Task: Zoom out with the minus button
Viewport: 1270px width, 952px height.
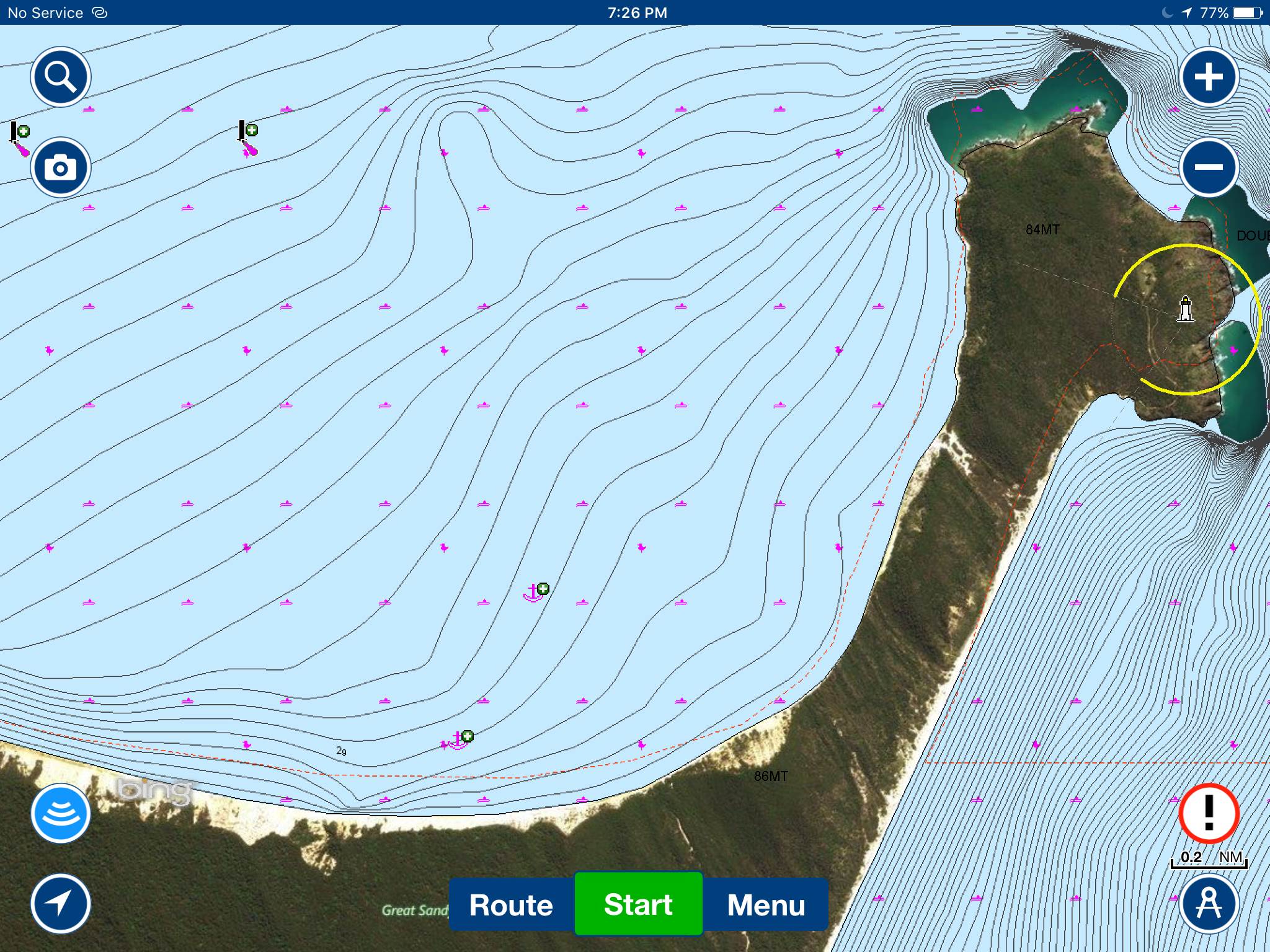Action: (x=1208, y=167)
